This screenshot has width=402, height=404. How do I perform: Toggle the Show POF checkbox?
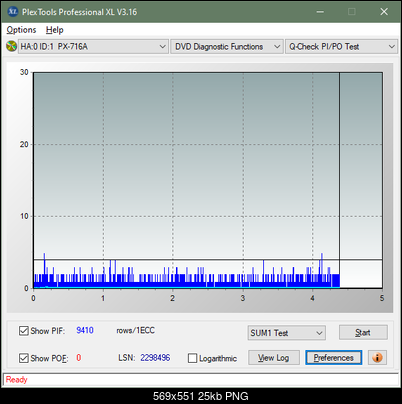[23, 358]
